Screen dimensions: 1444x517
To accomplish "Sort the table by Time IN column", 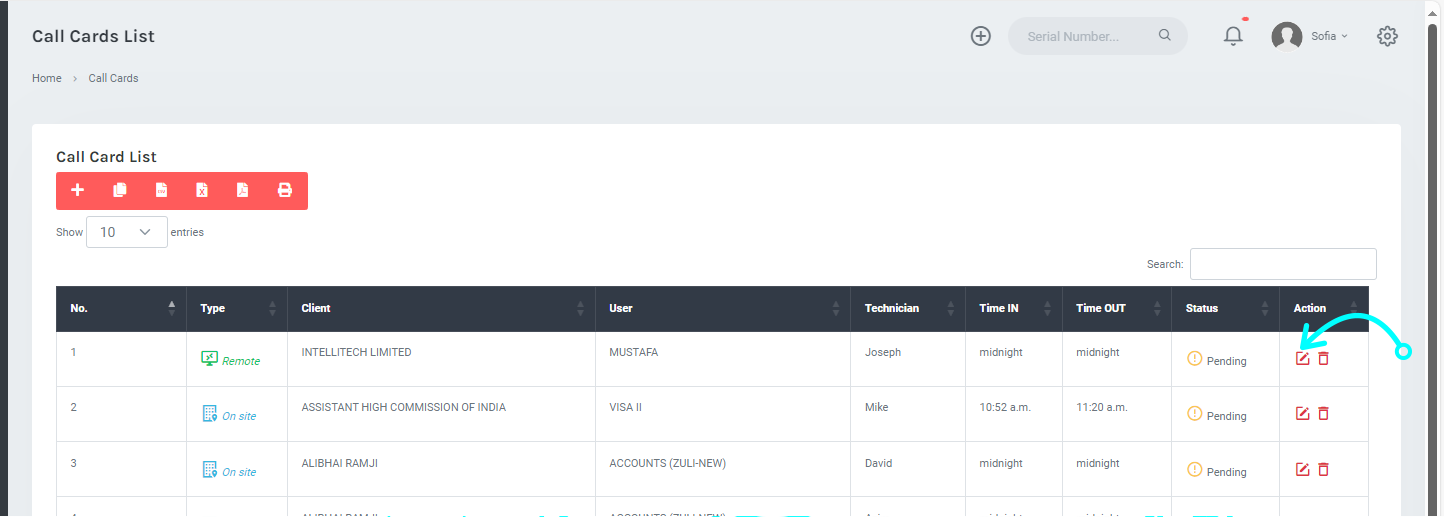I will pyautogui.click(x=1014, y=309).
